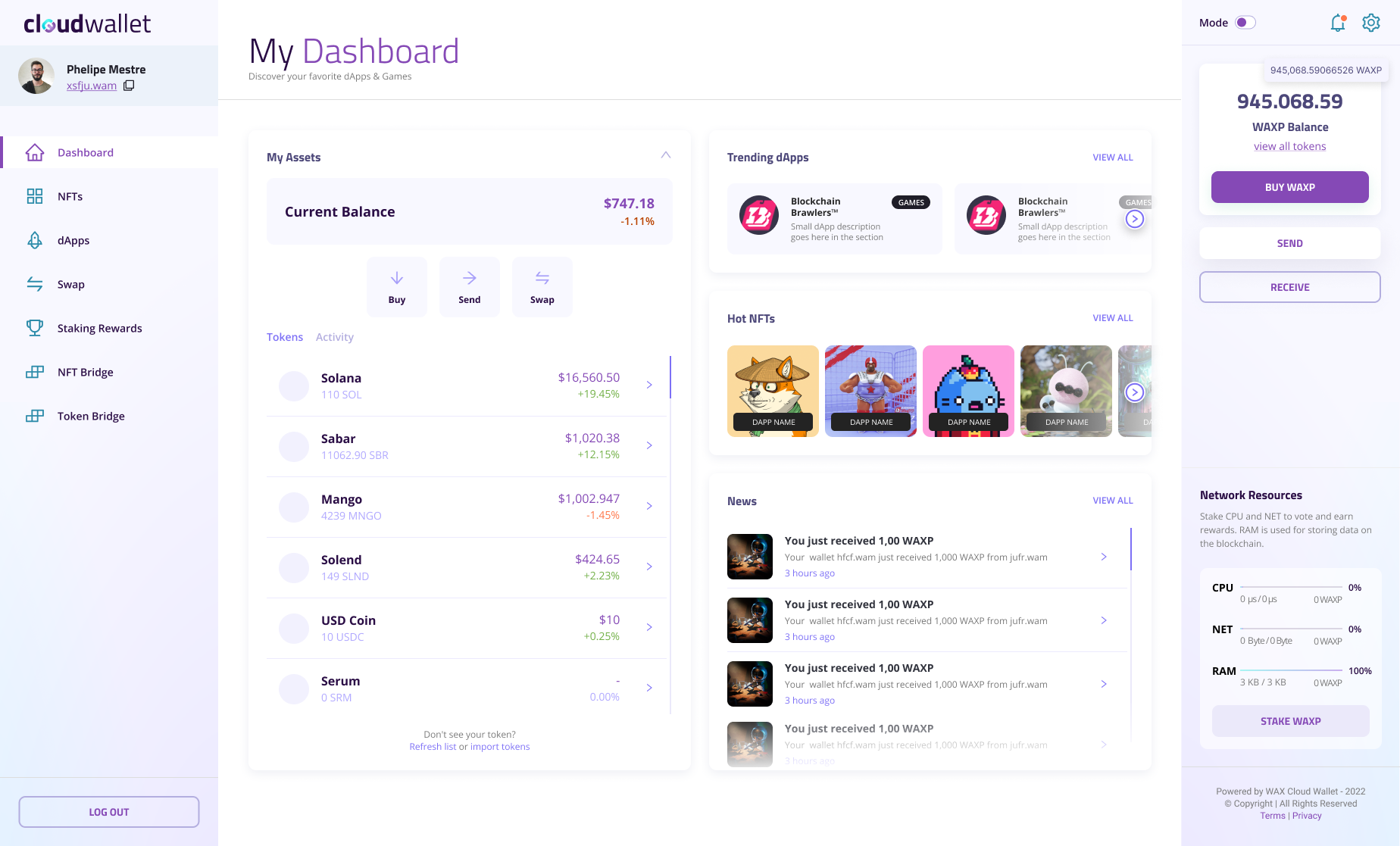Click the USD Coin token icon circle
Screen dimensions: 1400x846
pos(294,629)
